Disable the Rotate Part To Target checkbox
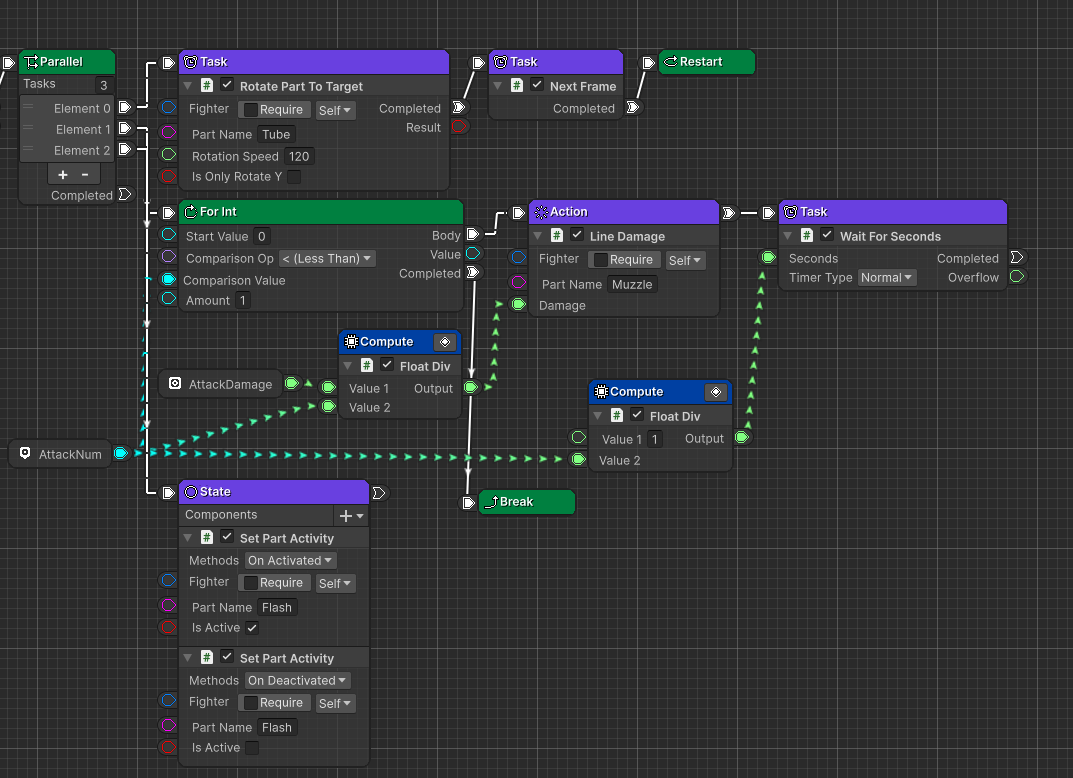This screenshot has width=1073, height=778. coord(227,86)
